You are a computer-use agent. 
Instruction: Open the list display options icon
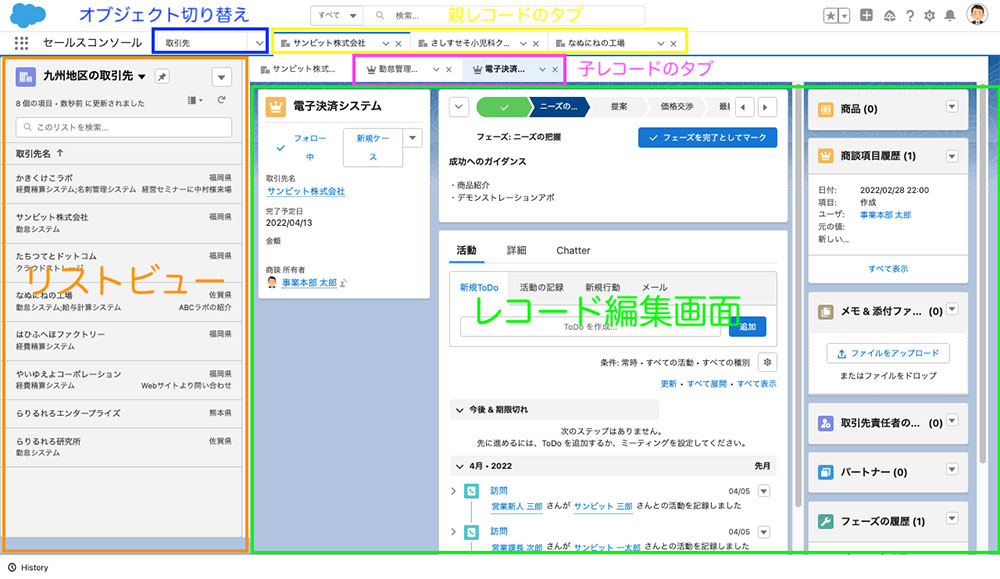click(x=195, y=100)
